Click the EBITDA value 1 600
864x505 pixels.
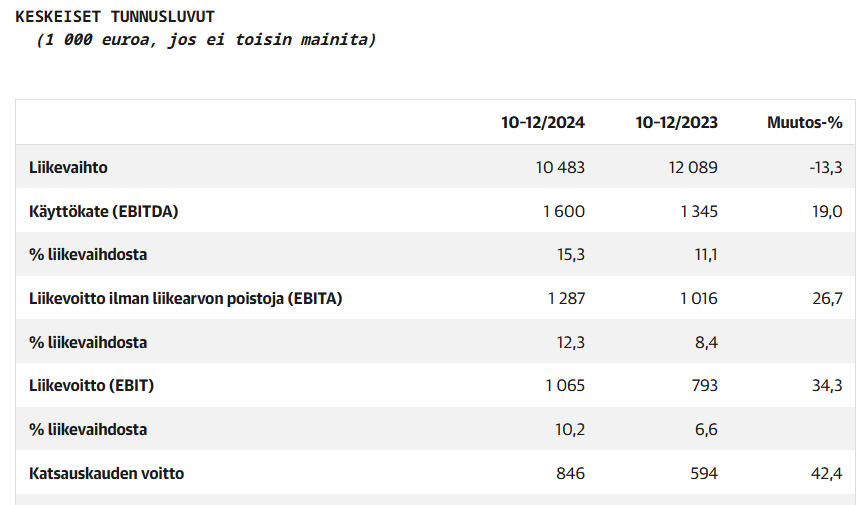pos(565,211)
